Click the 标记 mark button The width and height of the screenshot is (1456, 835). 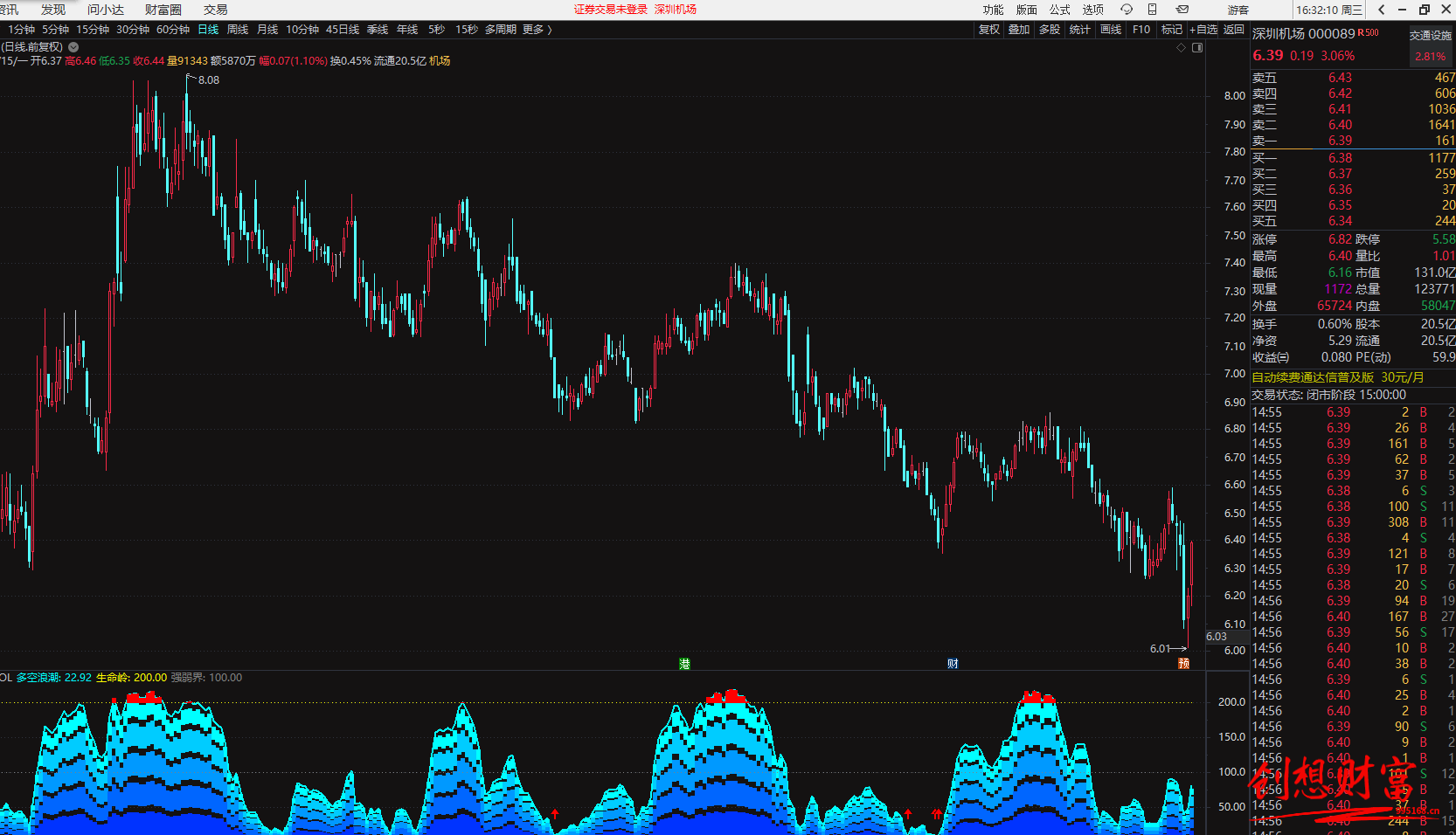pos(1172,30)
